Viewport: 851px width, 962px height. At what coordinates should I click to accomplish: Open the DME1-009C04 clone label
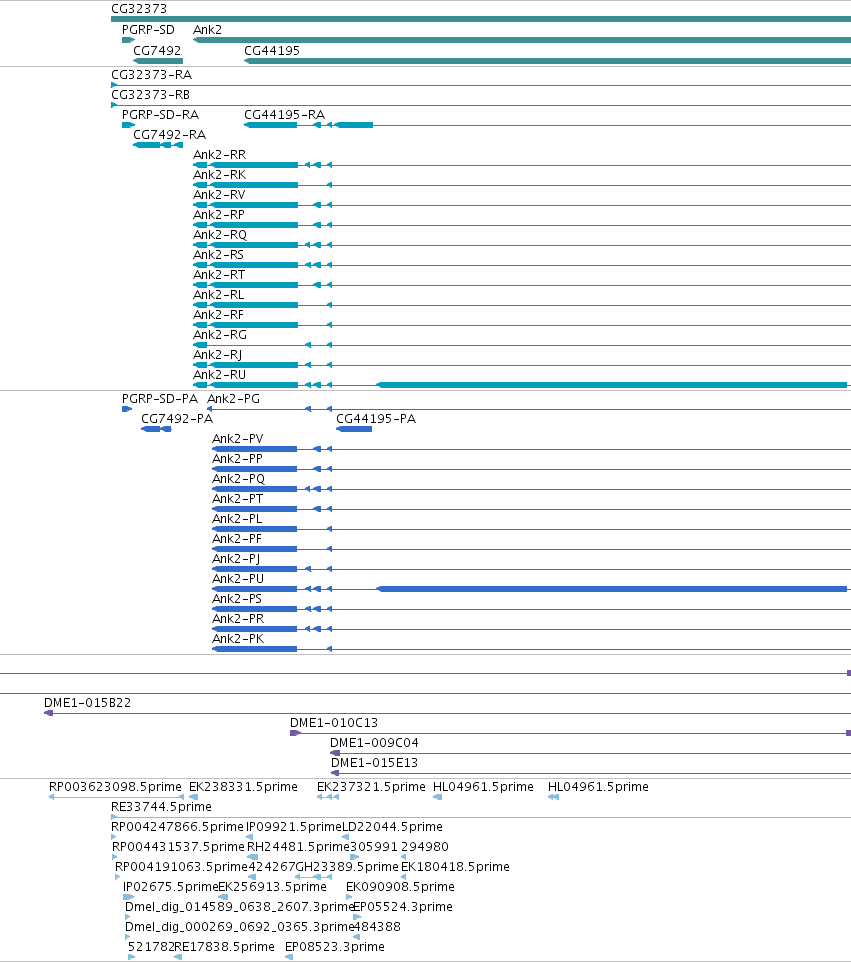point(374,742)
